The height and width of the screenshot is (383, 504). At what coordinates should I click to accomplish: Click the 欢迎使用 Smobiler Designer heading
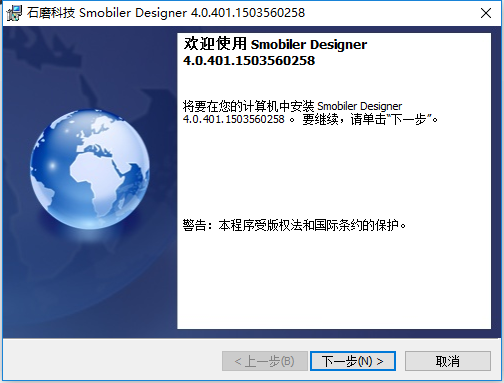tap(275, 52)
